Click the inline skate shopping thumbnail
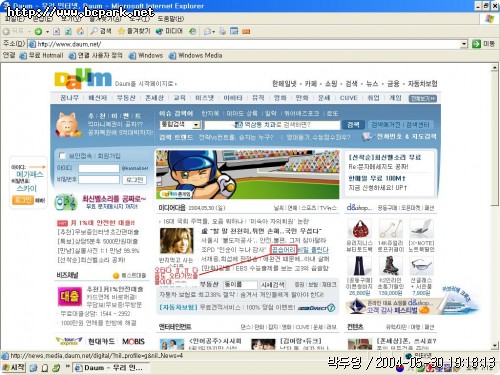This screenshot has height=375, width=500. [x=391, y=266]
